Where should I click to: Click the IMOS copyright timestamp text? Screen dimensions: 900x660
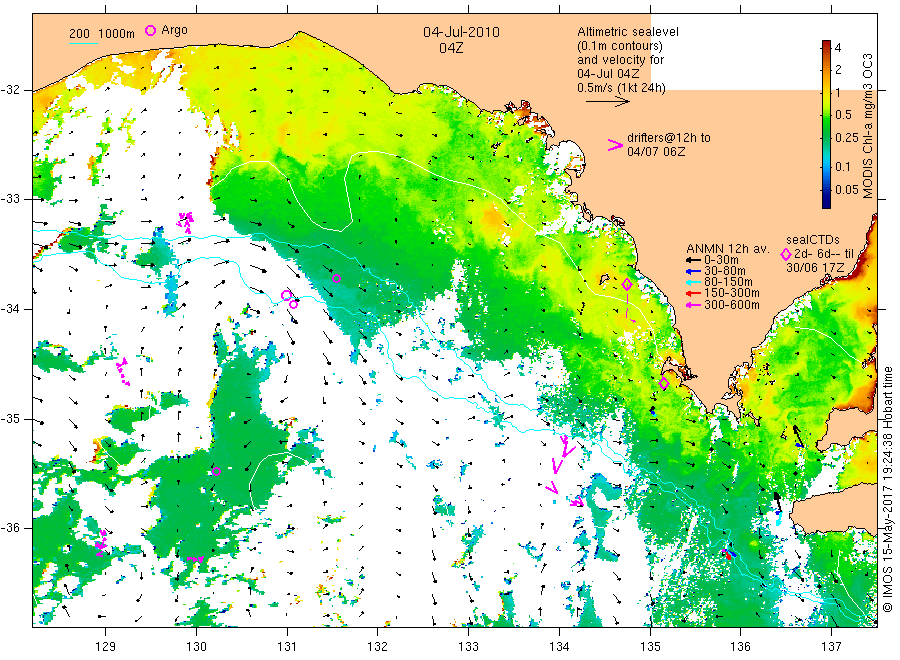(888, 490)
